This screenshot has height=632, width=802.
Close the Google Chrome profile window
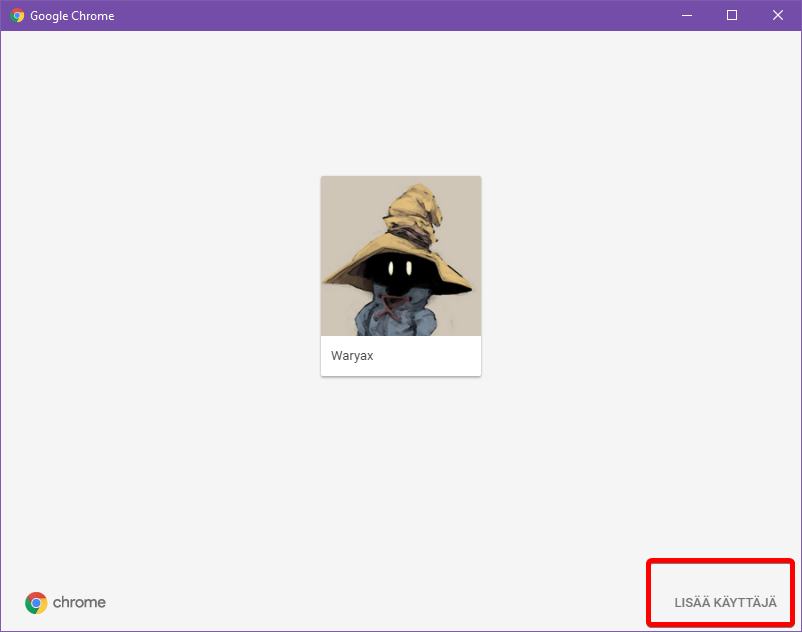pyautogui.click(x=778, y=15)
